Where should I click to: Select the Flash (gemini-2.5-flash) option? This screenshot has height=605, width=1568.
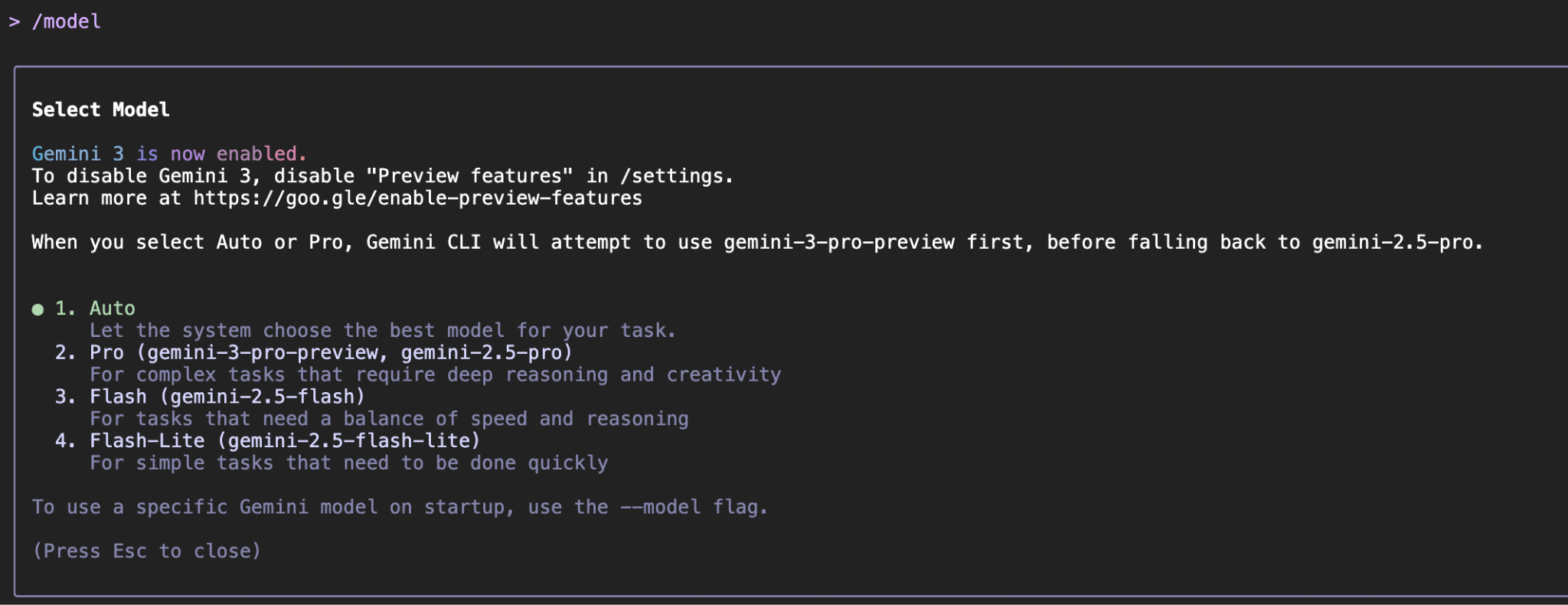[227, 397]
